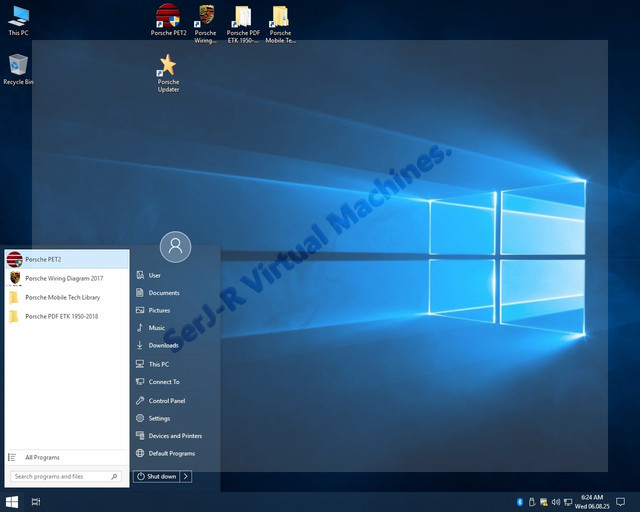Open Documents from start menu
Image resolution: width=640 pixels, height=512 pixels.
click(158, 293)
